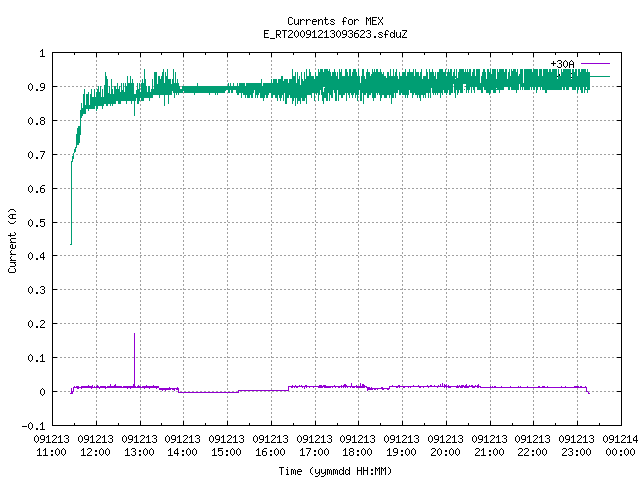Viewport: 640px width, 480px height.
Task: Click the x-axis time label "12:00"
Action: [96, 452]
